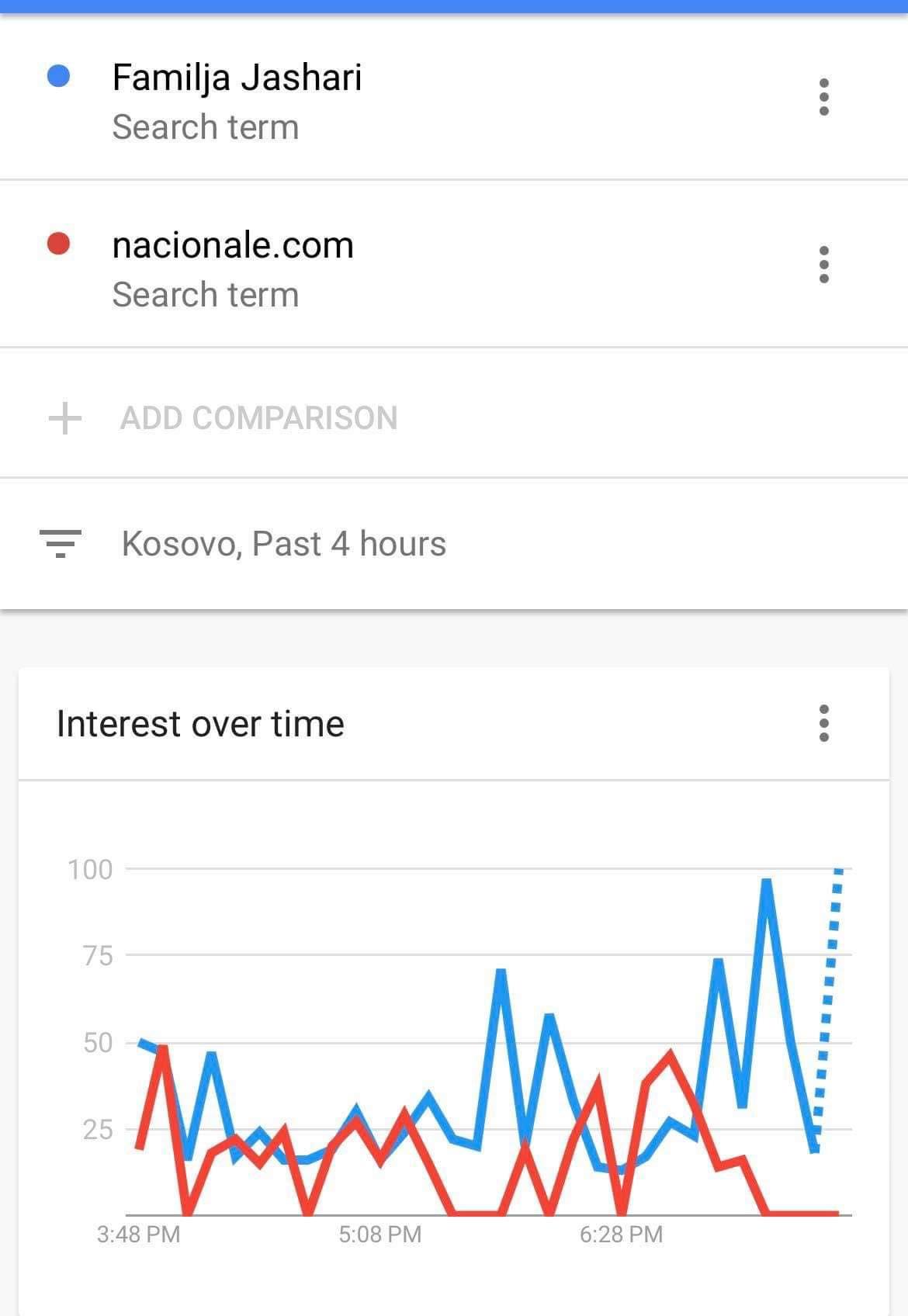
Task: Open the filter icon for region and time
Action: (61, 544)
